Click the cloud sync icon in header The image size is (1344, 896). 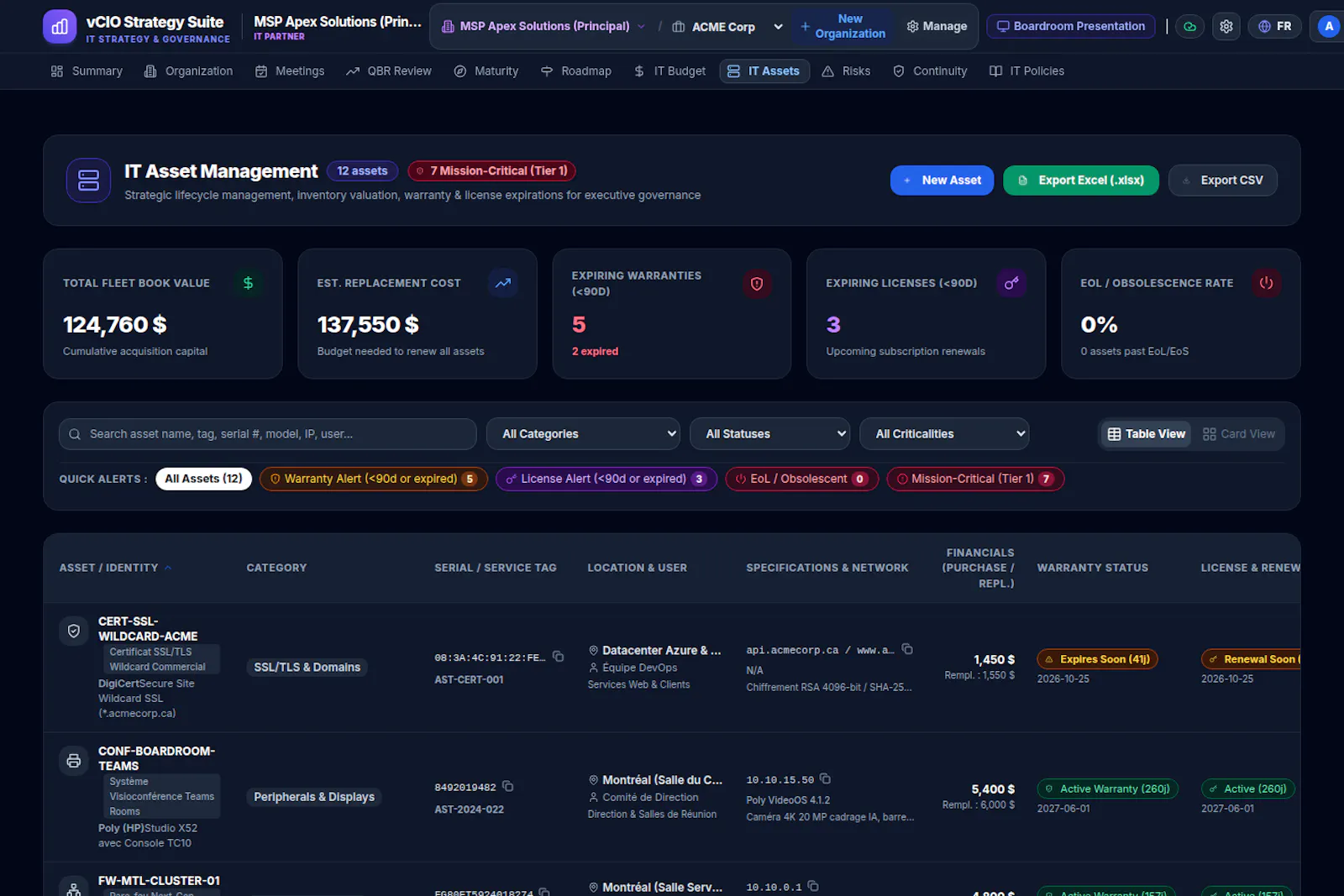click(1189, 27)
